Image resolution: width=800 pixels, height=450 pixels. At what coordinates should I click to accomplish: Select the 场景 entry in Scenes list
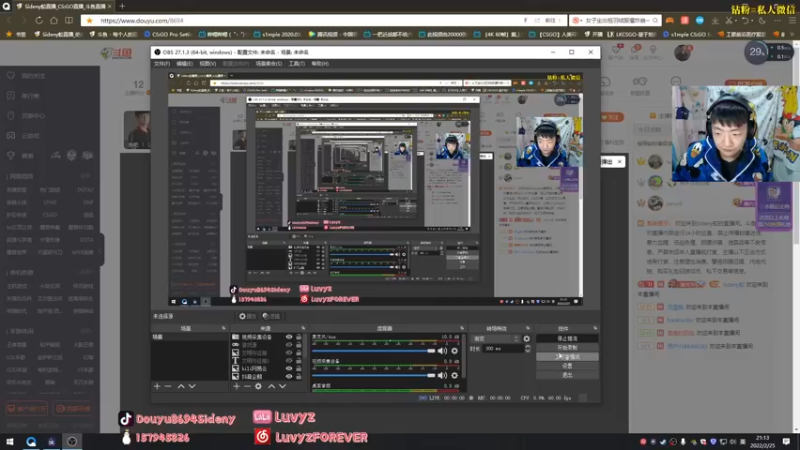coord(189,337)
